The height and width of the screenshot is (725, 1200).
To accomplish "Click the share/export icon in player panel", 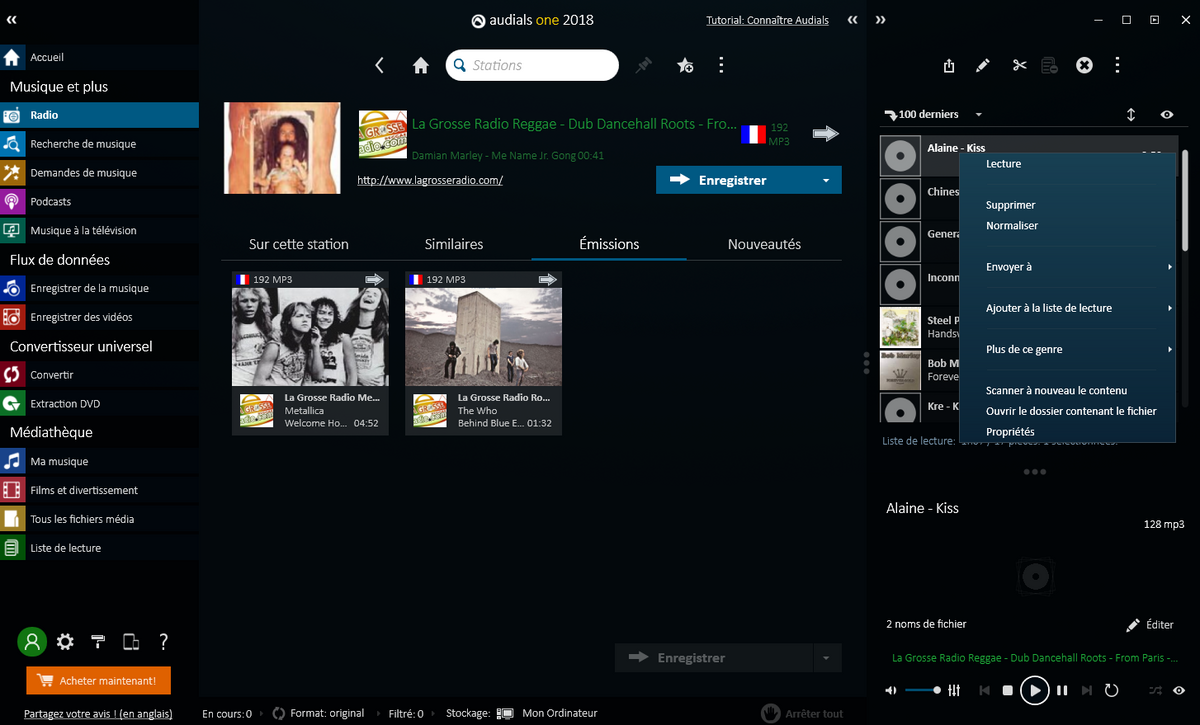I will click(x=949, y=65).
